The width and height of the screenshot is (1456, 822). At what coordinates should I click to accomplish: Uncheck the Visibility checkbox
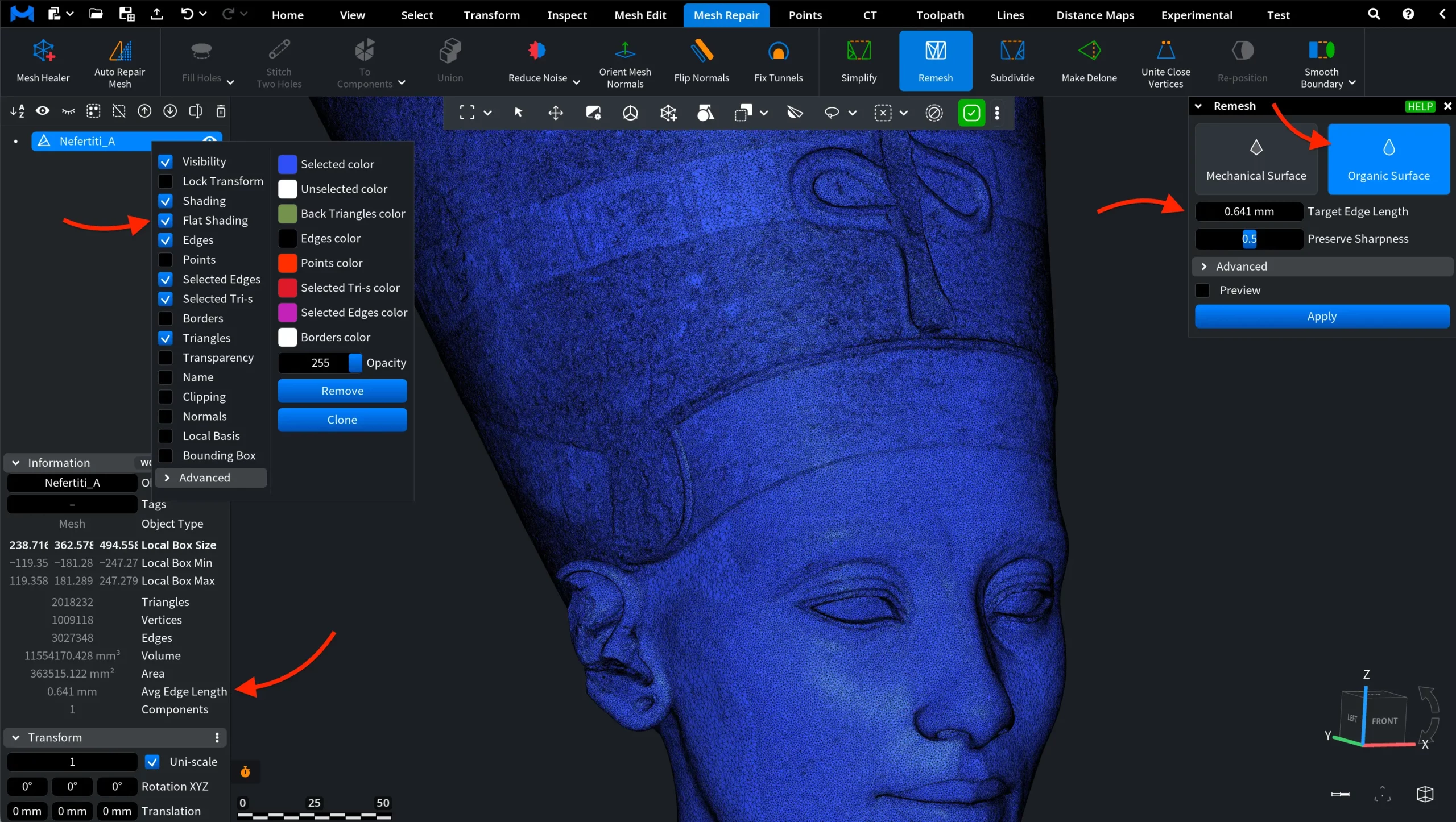click(166, 162)
